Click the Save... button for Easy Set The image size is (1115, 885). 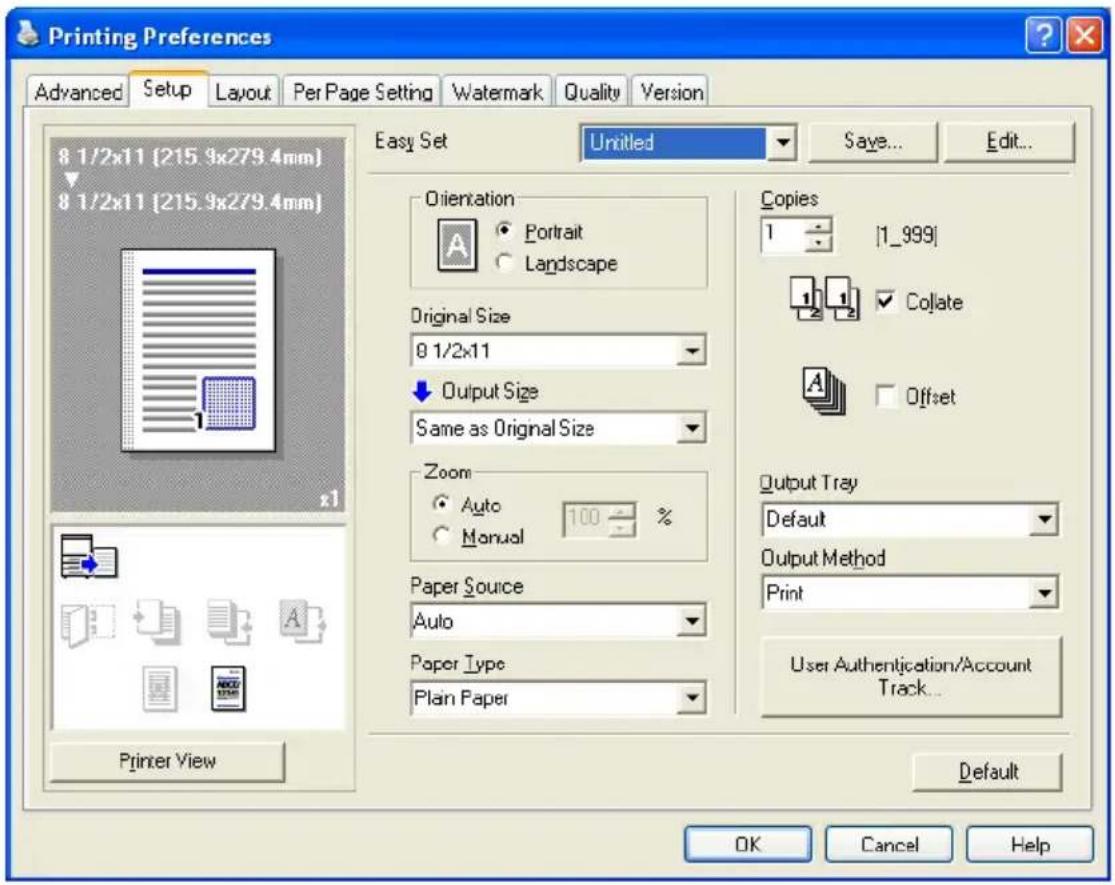click(x=873, y=142)
